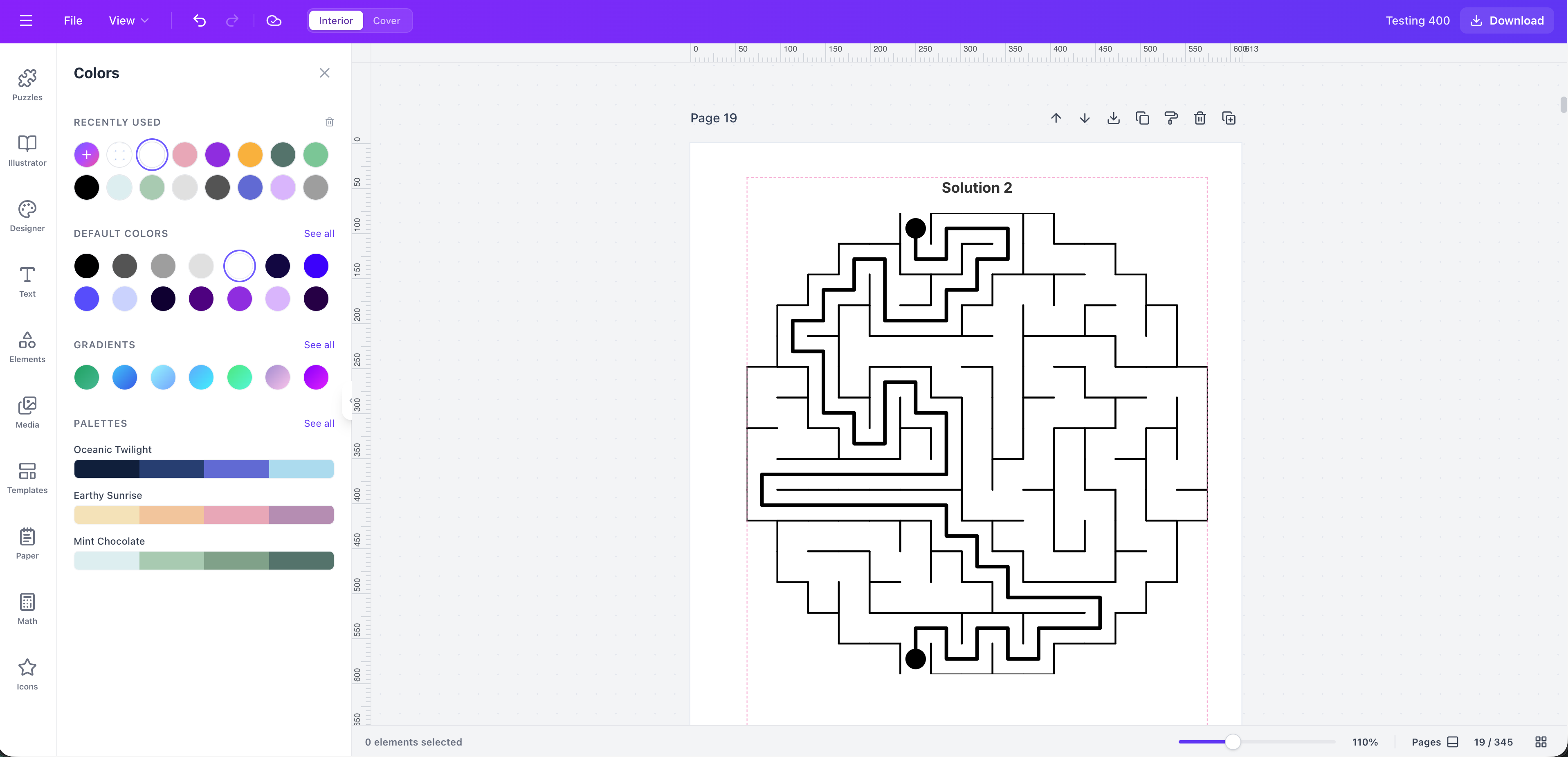
Task: Clear recently used colors with trash icon
Action: [x=329, y=122]
